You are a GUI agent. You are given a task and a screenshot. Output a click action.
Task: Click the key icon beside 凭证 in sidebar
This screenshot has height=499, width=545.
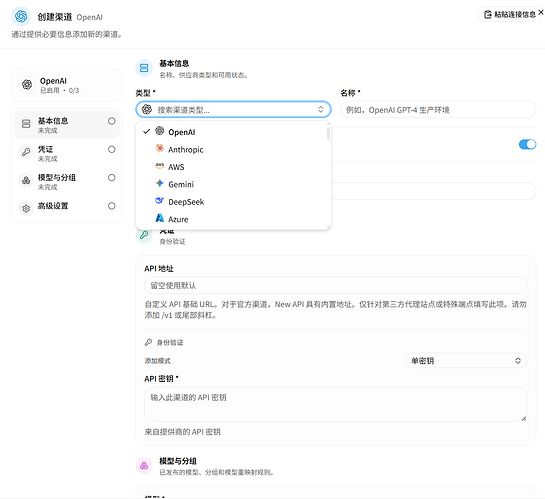pyautogui.click(x=26, y=152)
